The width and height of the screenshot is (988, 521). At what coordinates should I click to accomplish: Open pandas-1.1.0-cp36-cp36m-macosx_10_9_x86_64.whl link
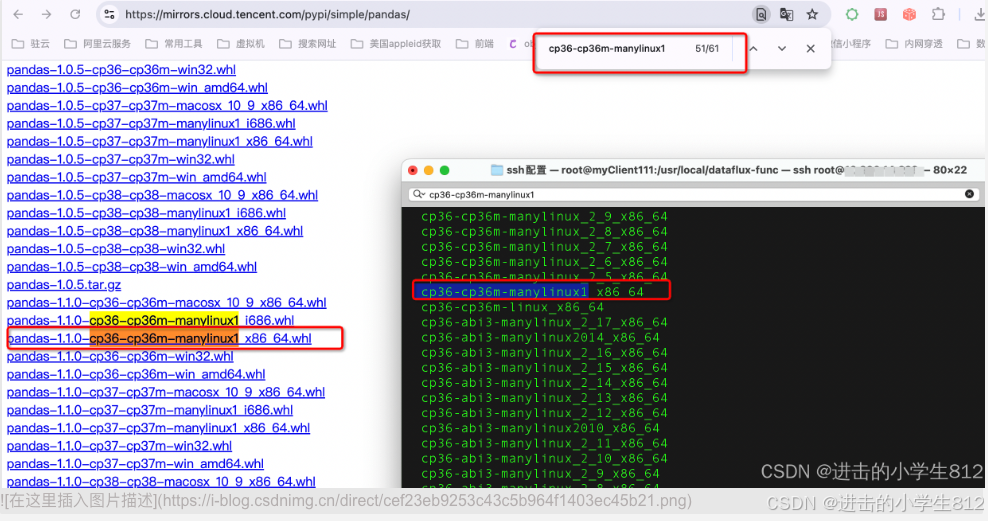[x=166, y=302]
